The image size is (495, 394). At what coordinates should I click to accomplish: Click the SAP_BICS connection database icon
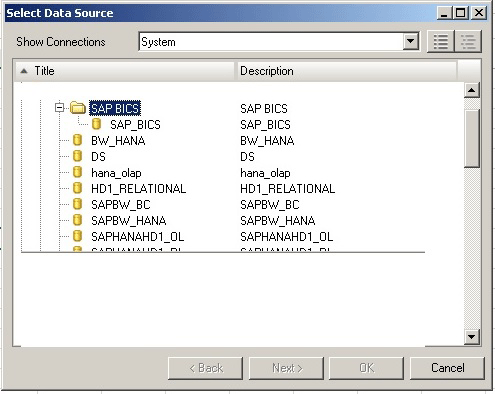97,124
